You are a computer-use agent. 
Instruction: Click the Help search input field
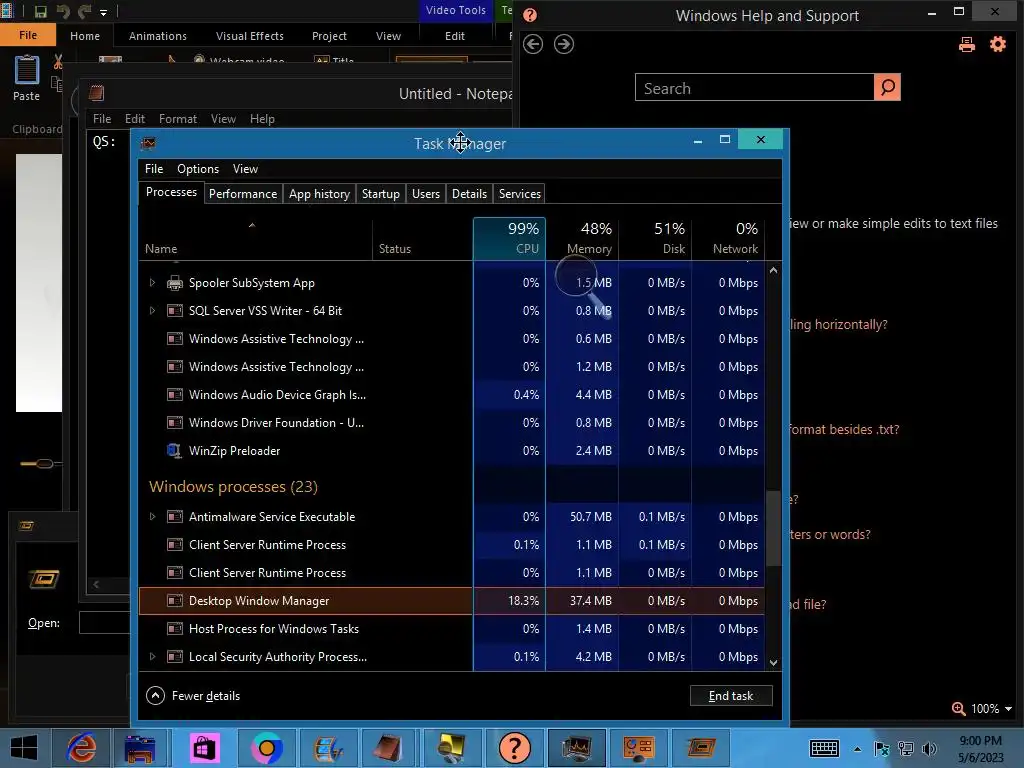pyautogui.click(x=754, y=88)
